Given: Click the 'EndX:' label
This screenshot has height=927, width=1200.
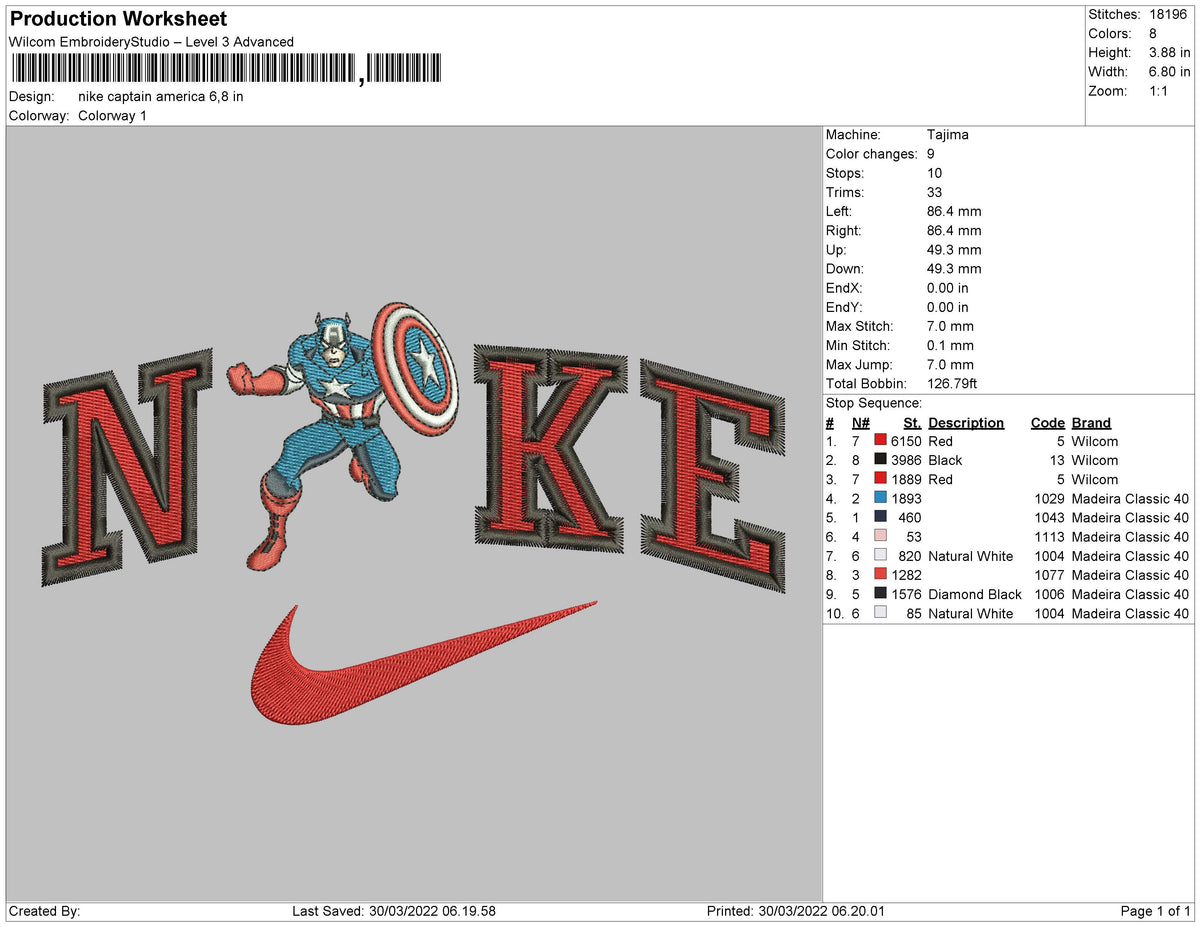Looking at the screenshot, I should (844, 288).
